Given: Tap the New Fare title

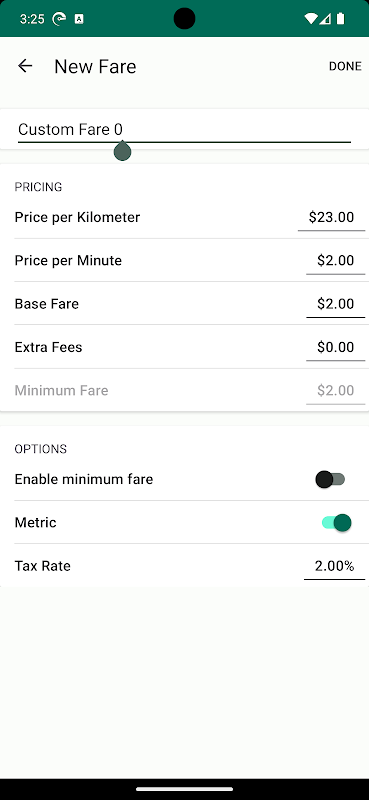Looking at the screenshot, I should click(95, 66).
